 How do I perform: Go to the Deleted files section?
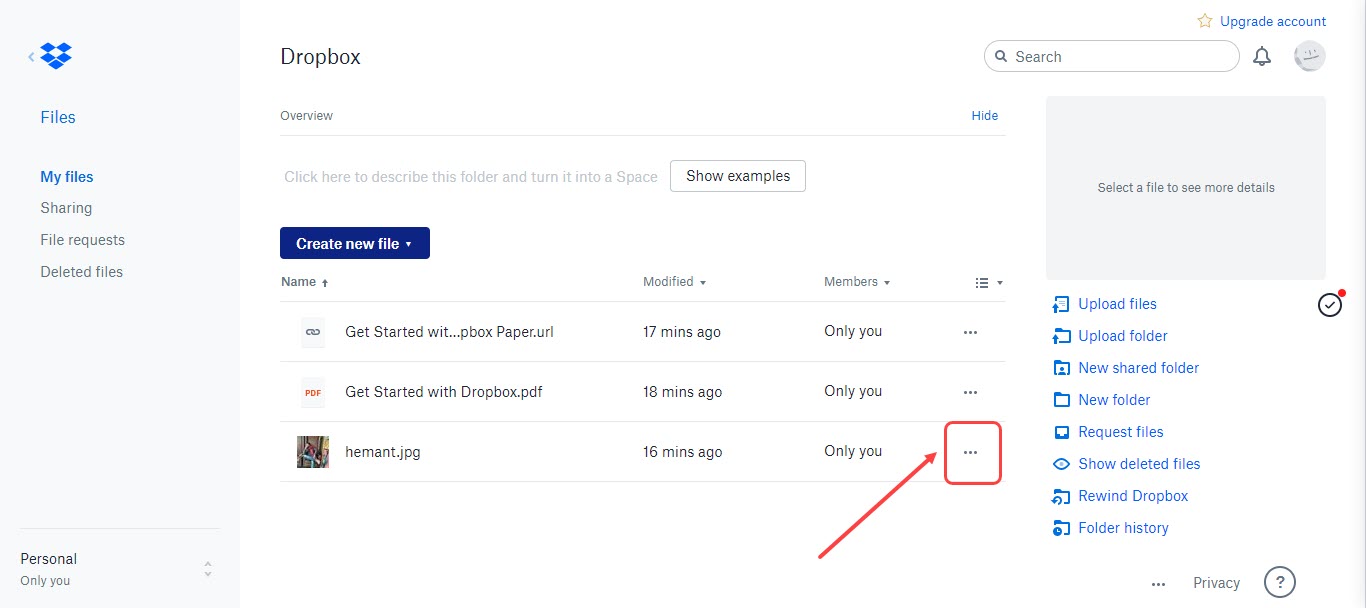coord(81,271)
